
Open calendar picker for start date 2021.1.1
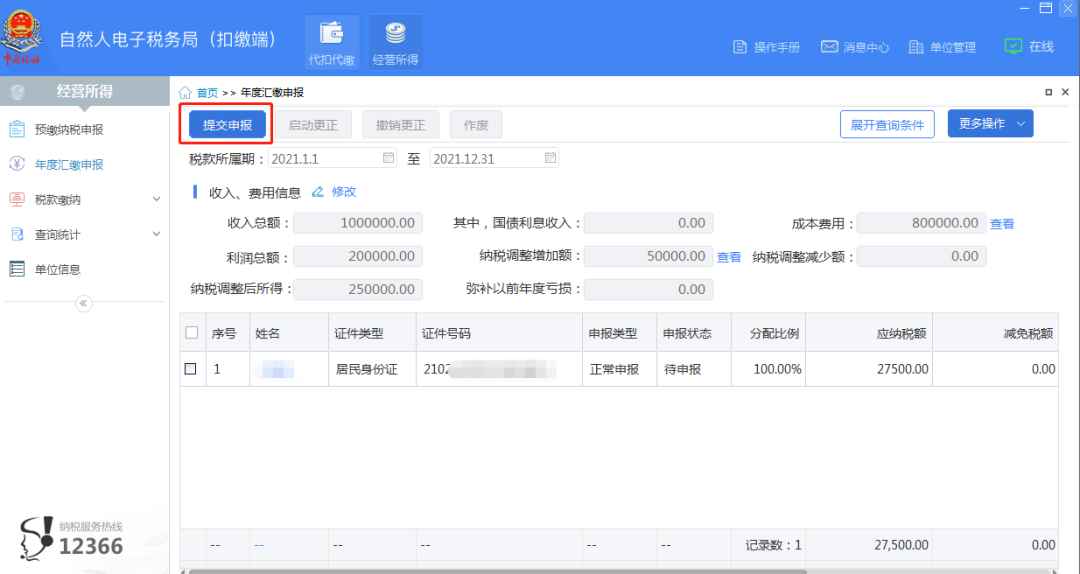click(x=388, y=158)
